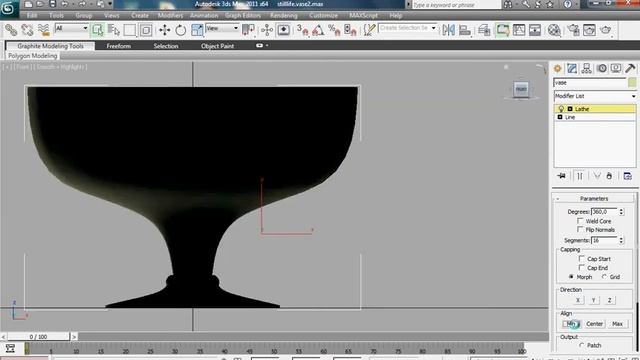Select Morph capping radio button
This screenshot has width=640, height=360.
point(571,277)
